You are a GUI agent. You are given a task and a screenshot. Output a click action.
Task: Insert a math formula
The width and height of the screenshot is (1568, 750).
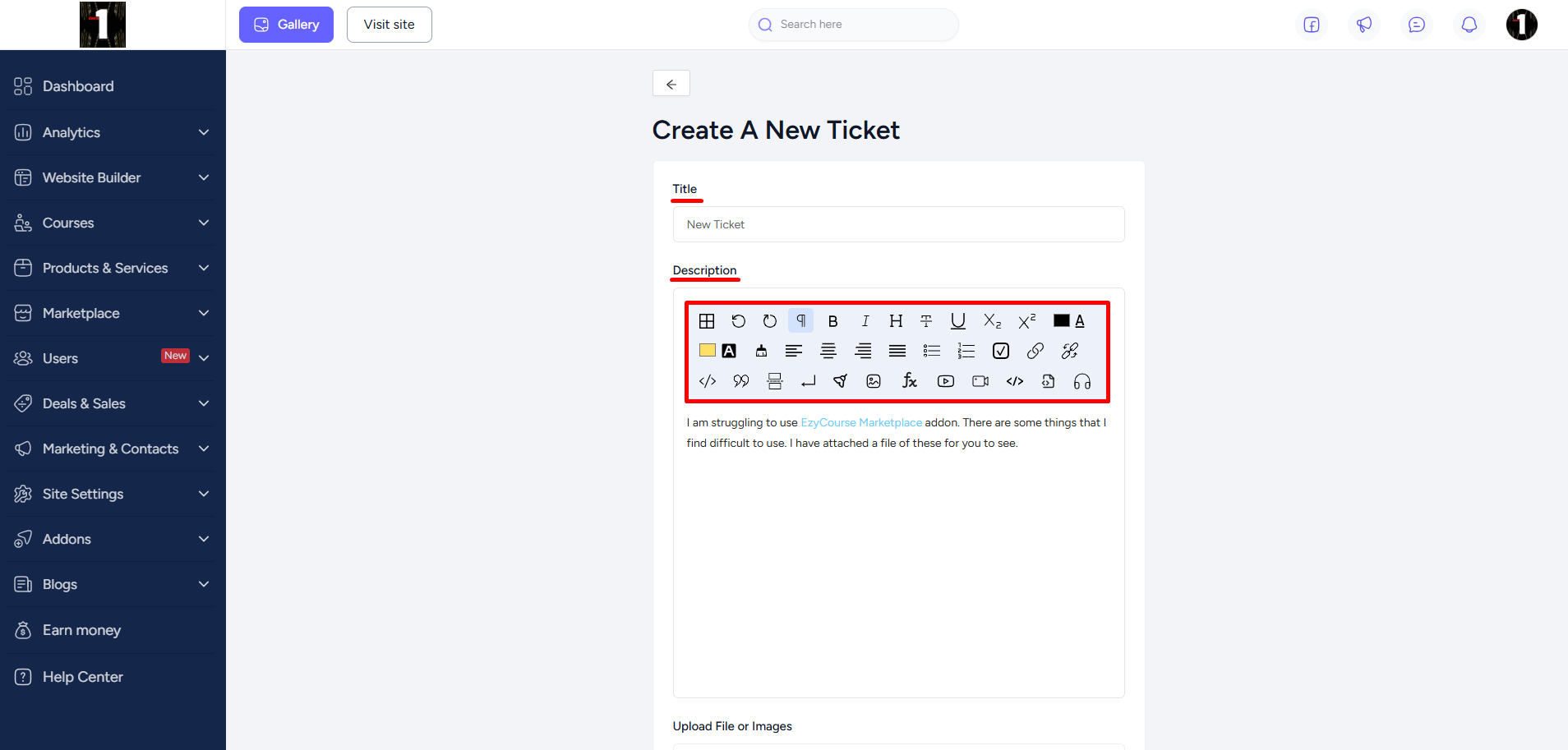tap(909, 381)
